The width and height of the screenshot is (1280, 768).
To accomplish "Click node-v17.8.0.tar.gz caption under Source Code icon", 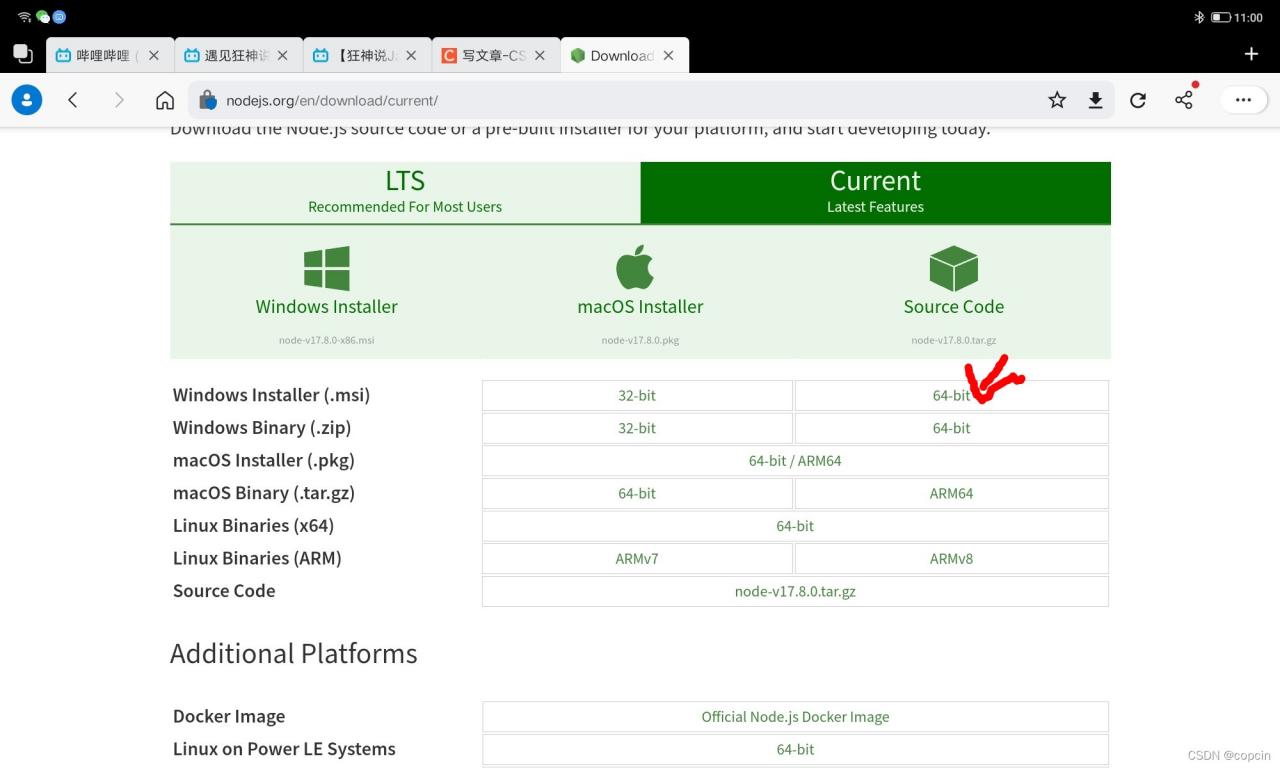I will click(x=954, y=340).
